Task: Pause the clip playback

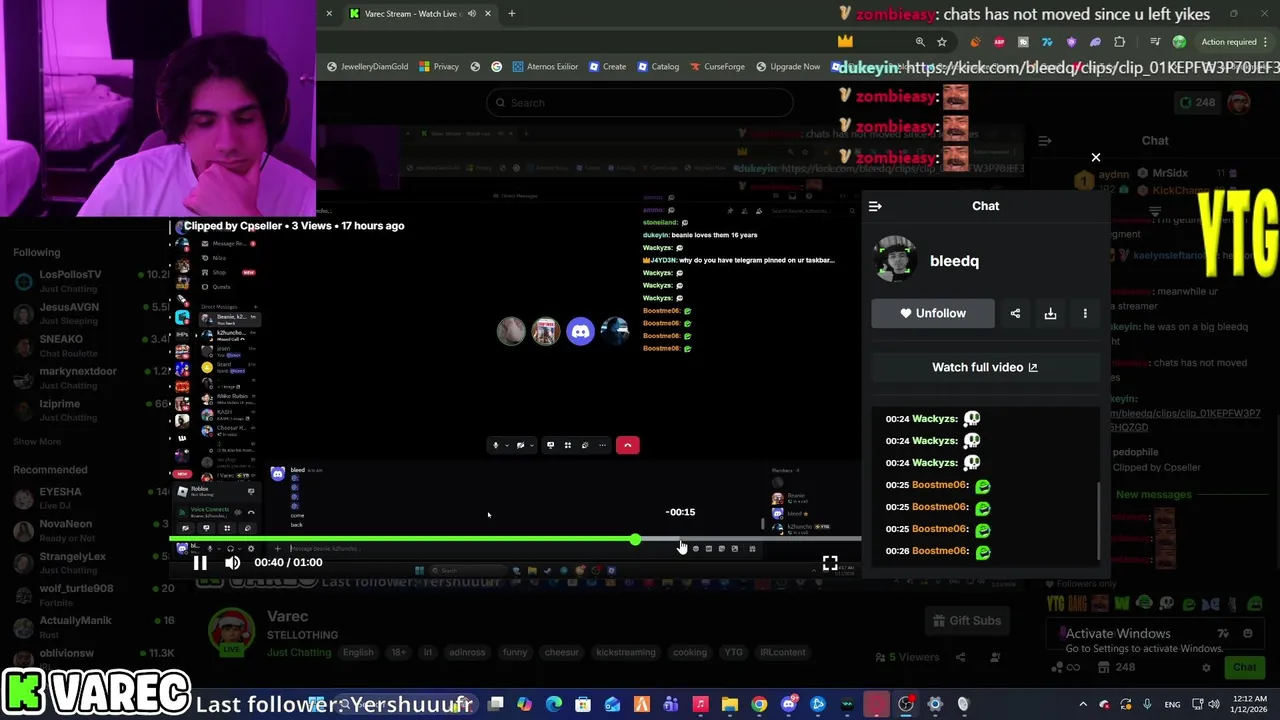Action: coord(200,563)
